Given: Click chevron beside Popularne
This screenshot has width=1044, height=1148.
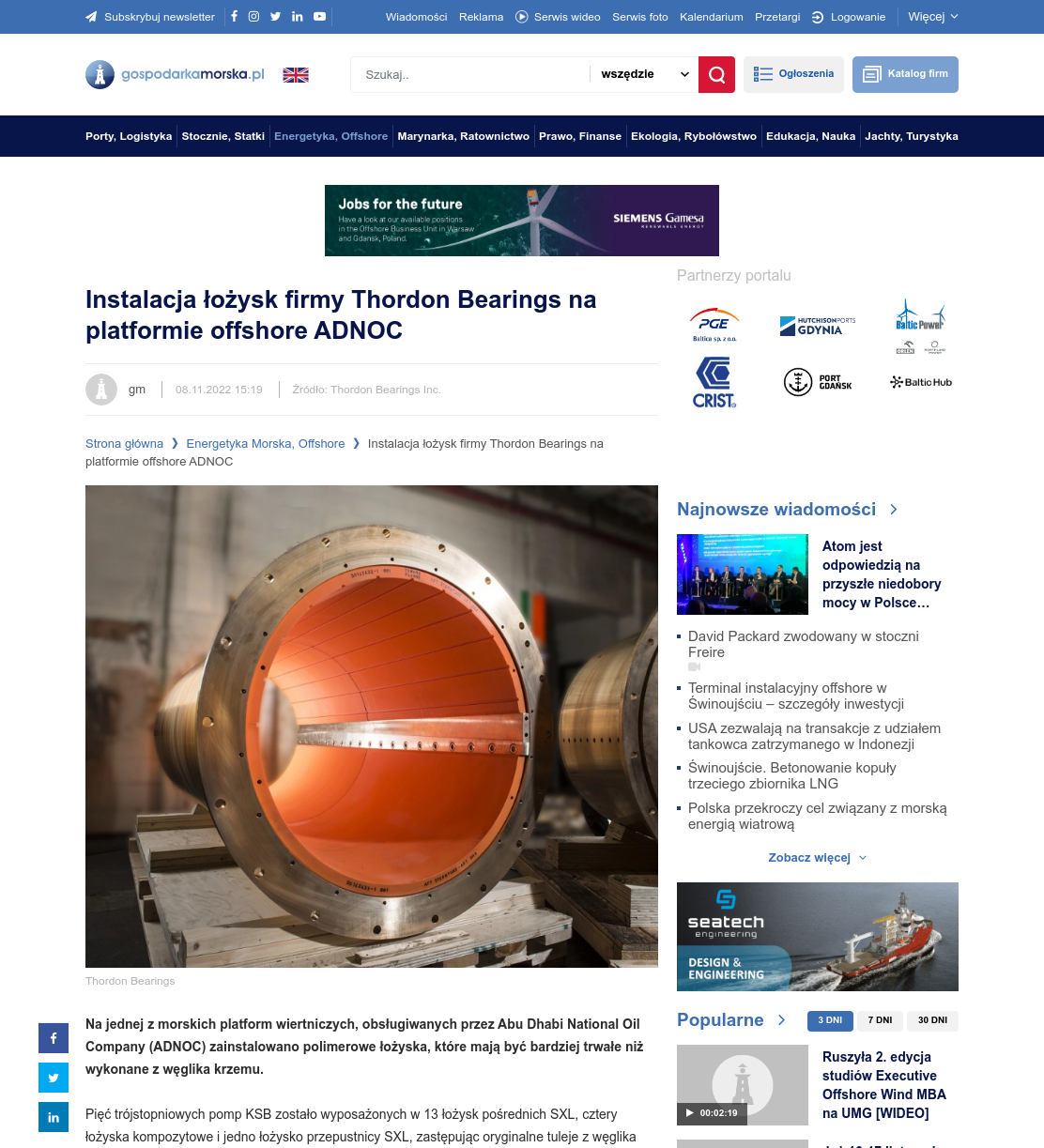Looking at the screenshot, I should [x=781, y=1020].
